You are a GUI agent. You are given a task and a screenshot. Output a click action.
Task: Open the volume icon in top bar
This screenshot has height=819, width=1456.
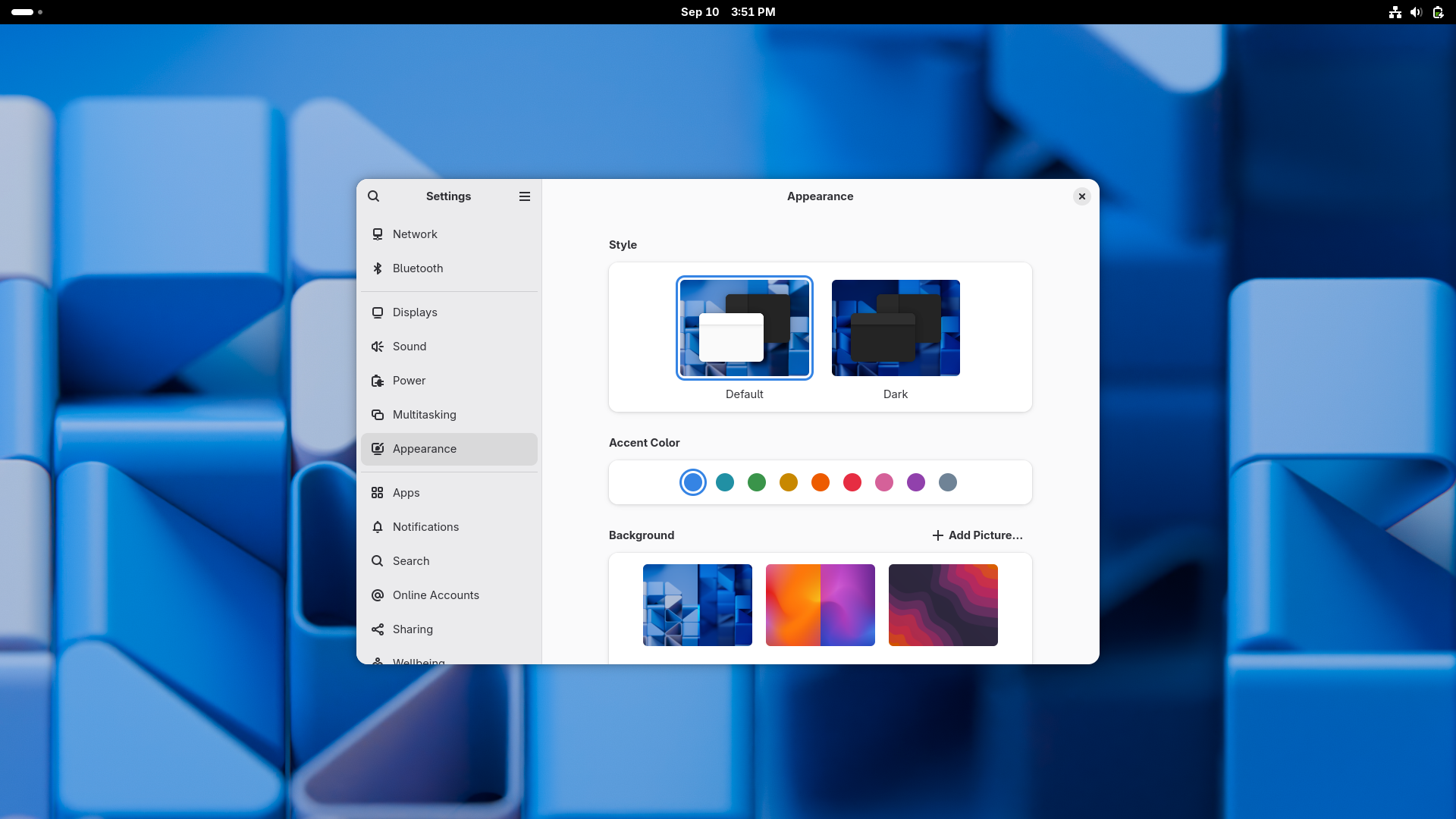click(1416, 12)
